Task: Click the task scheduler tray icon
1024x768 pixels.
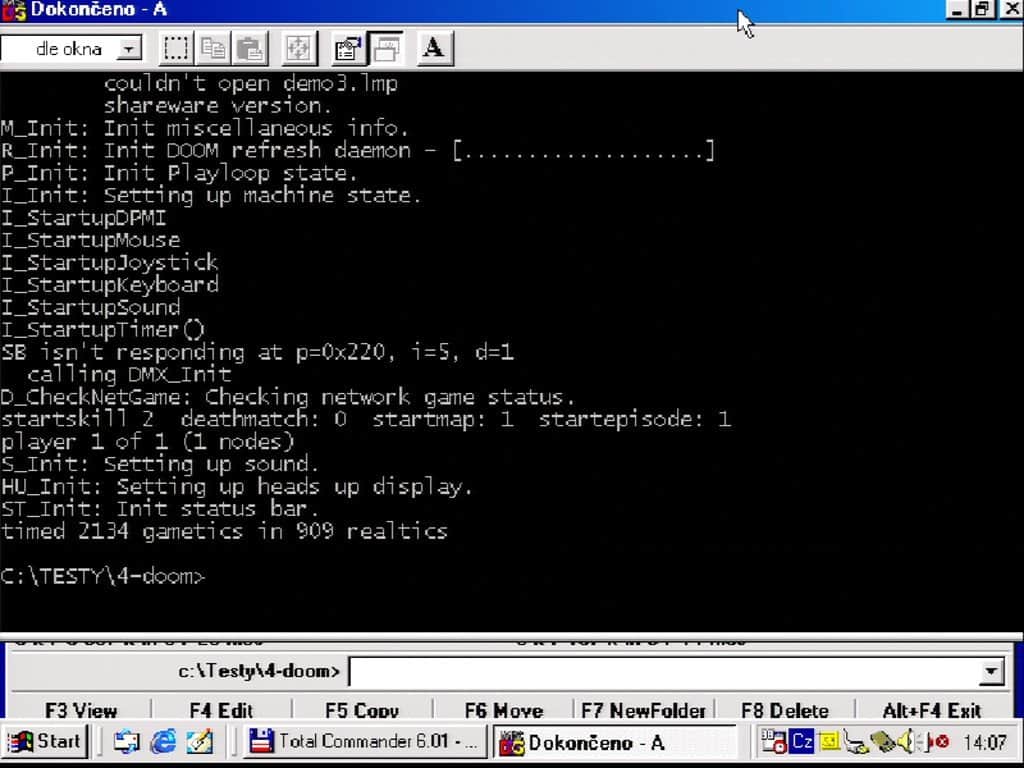Action: [773, 741]
